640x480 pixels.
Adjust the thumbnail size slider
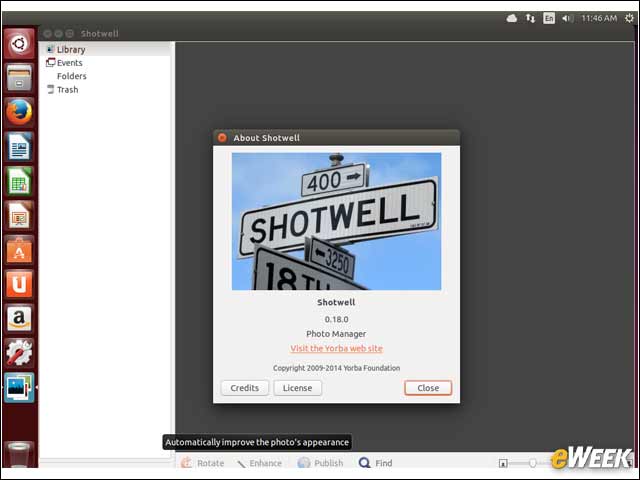pos(531,463)
